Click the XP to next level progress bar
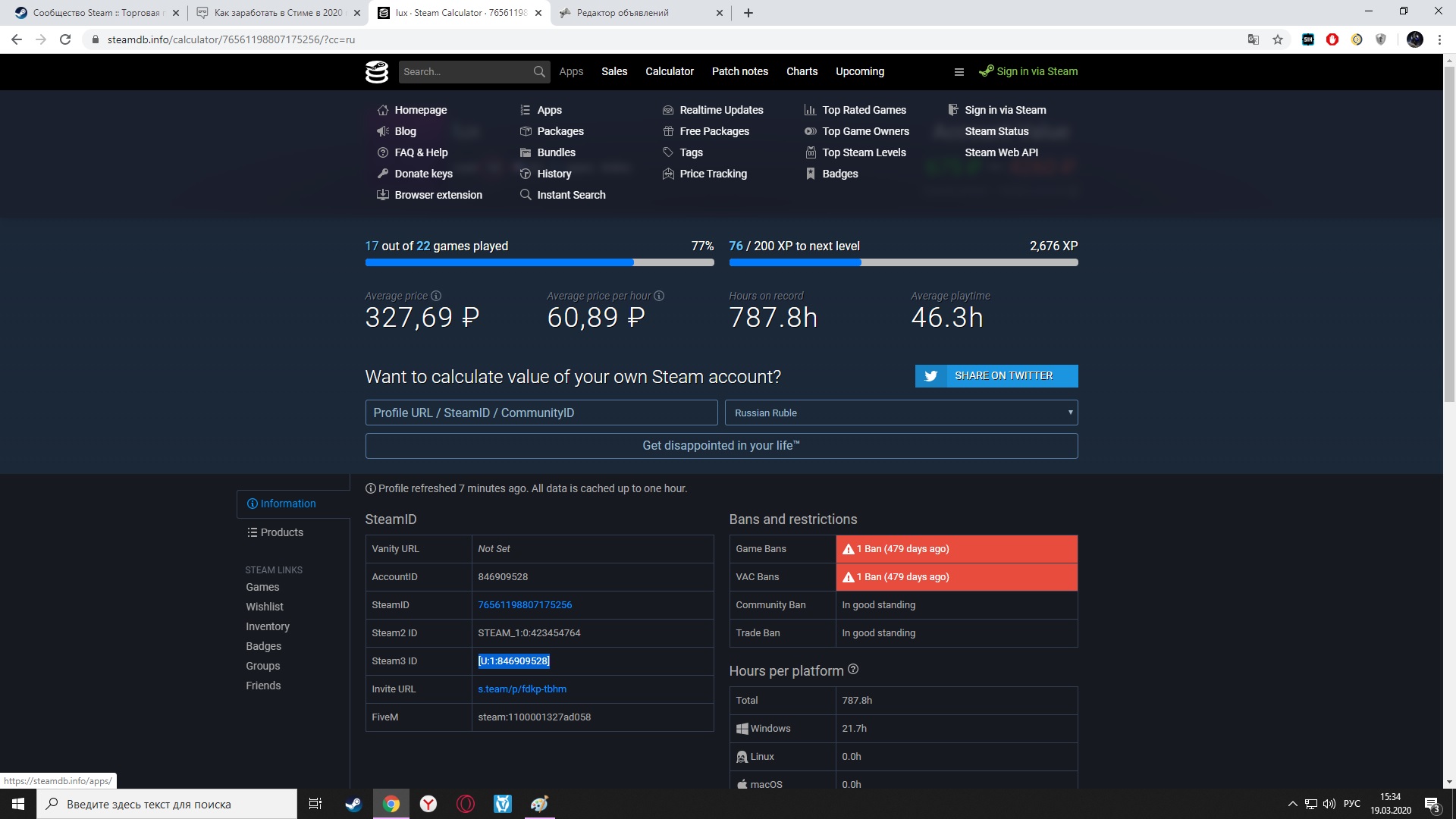The image size is (1456, 819). (x=903, y=262)
